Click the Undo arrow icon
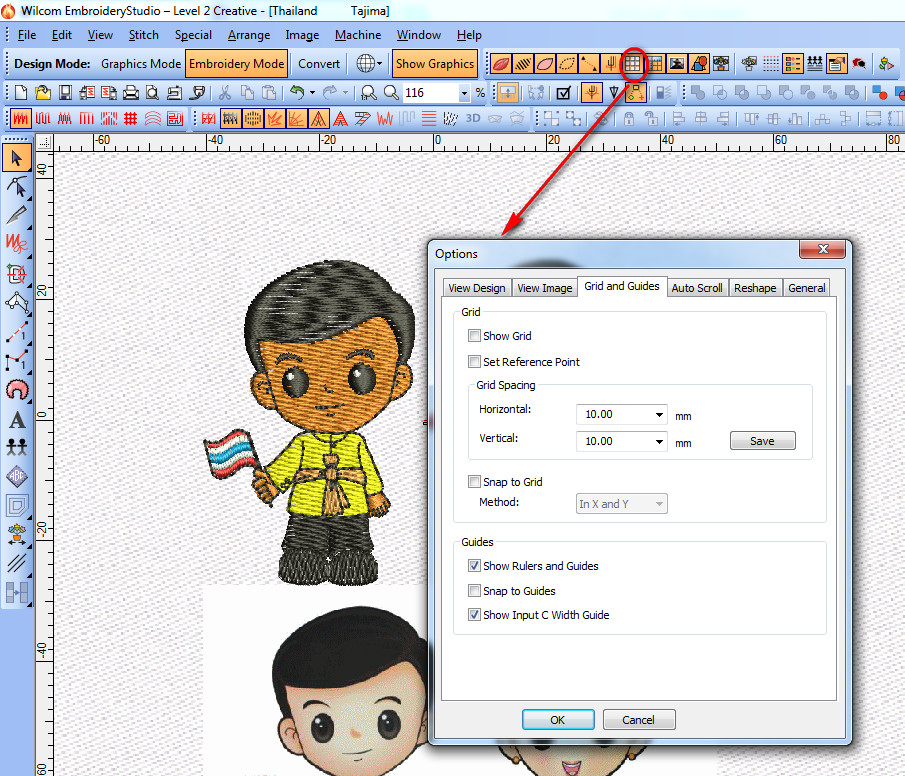 297,92
